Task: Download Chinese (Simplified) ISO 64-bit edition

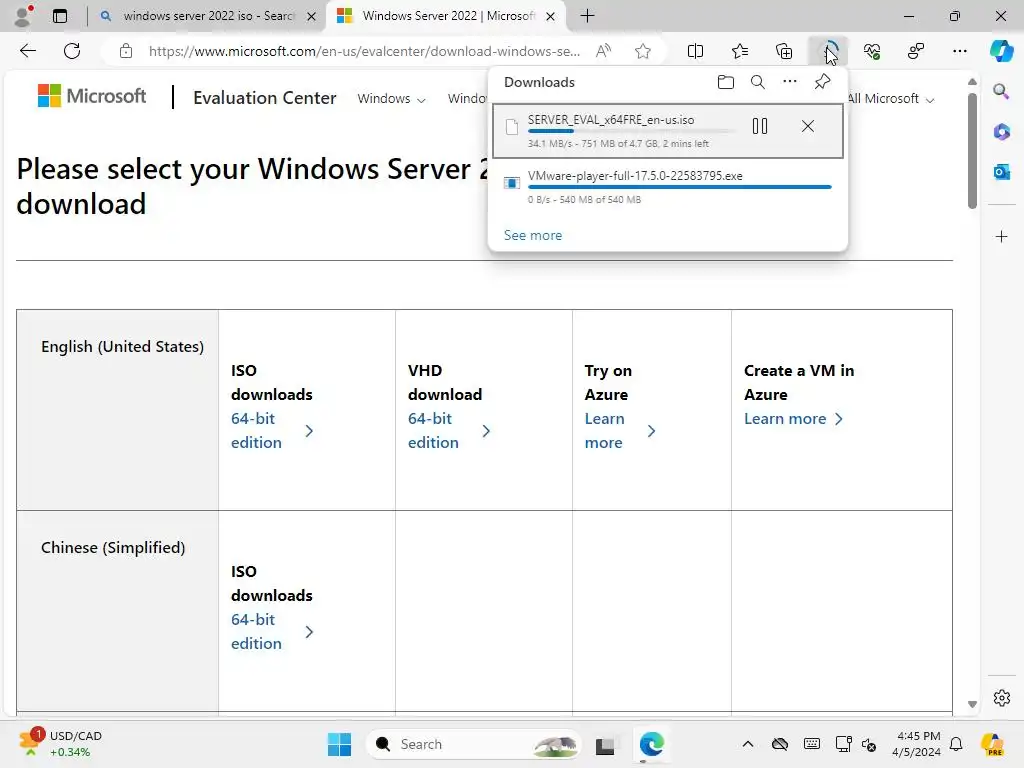Action: click(x=272, y=632)
